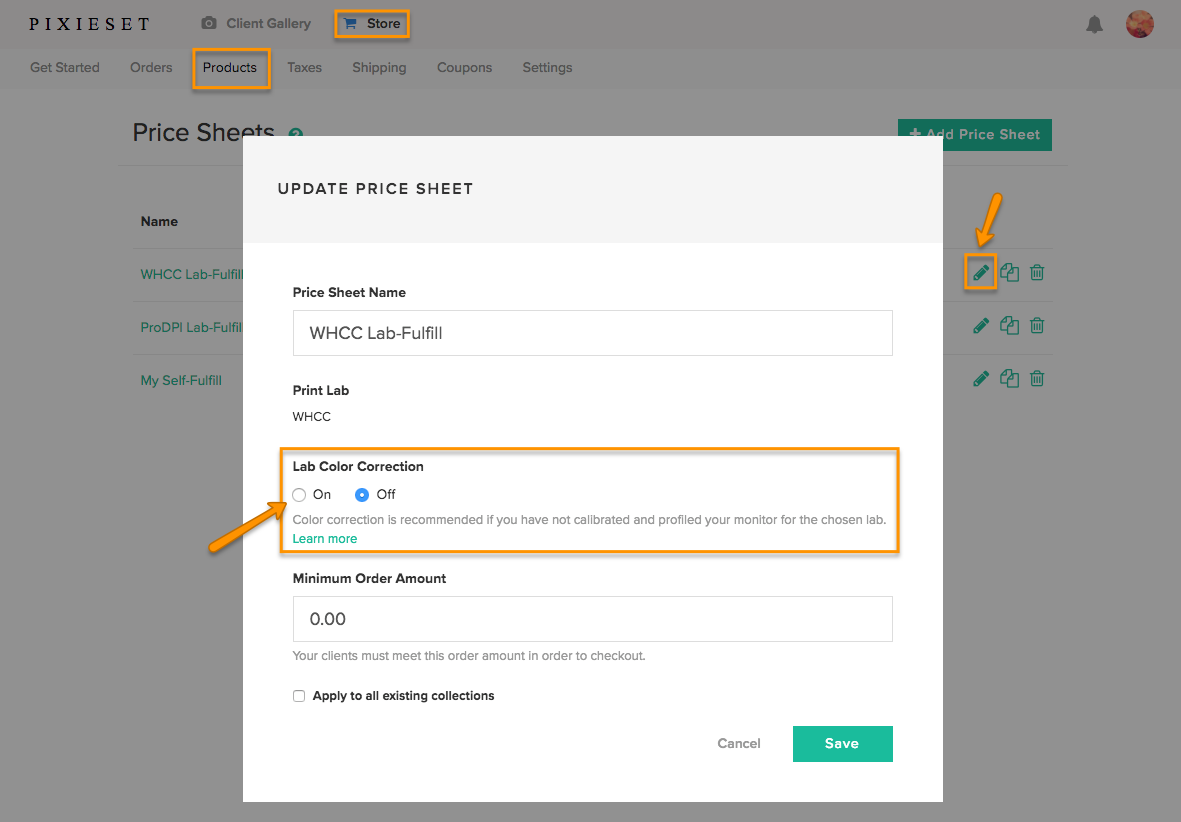1181x822 pixels.
Task: Click the Price Sheets help icon
Action: tap(295, 132)
